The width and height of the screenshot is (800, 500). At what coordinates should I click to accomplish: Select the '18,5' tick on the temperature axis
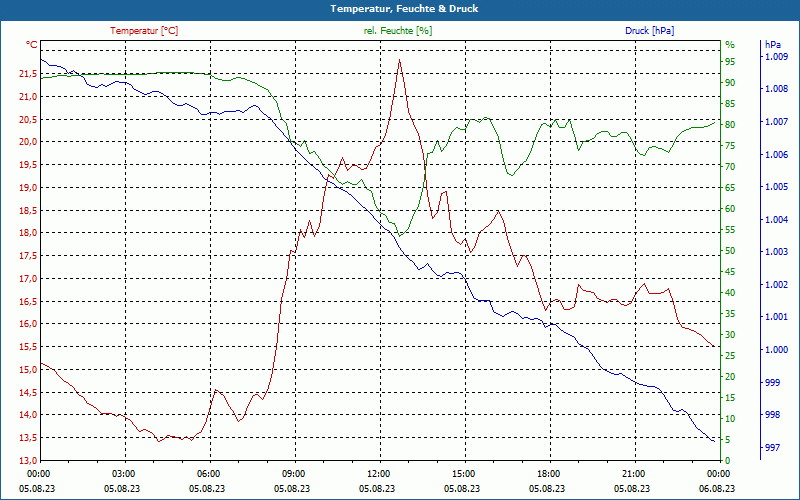(28, 210)
